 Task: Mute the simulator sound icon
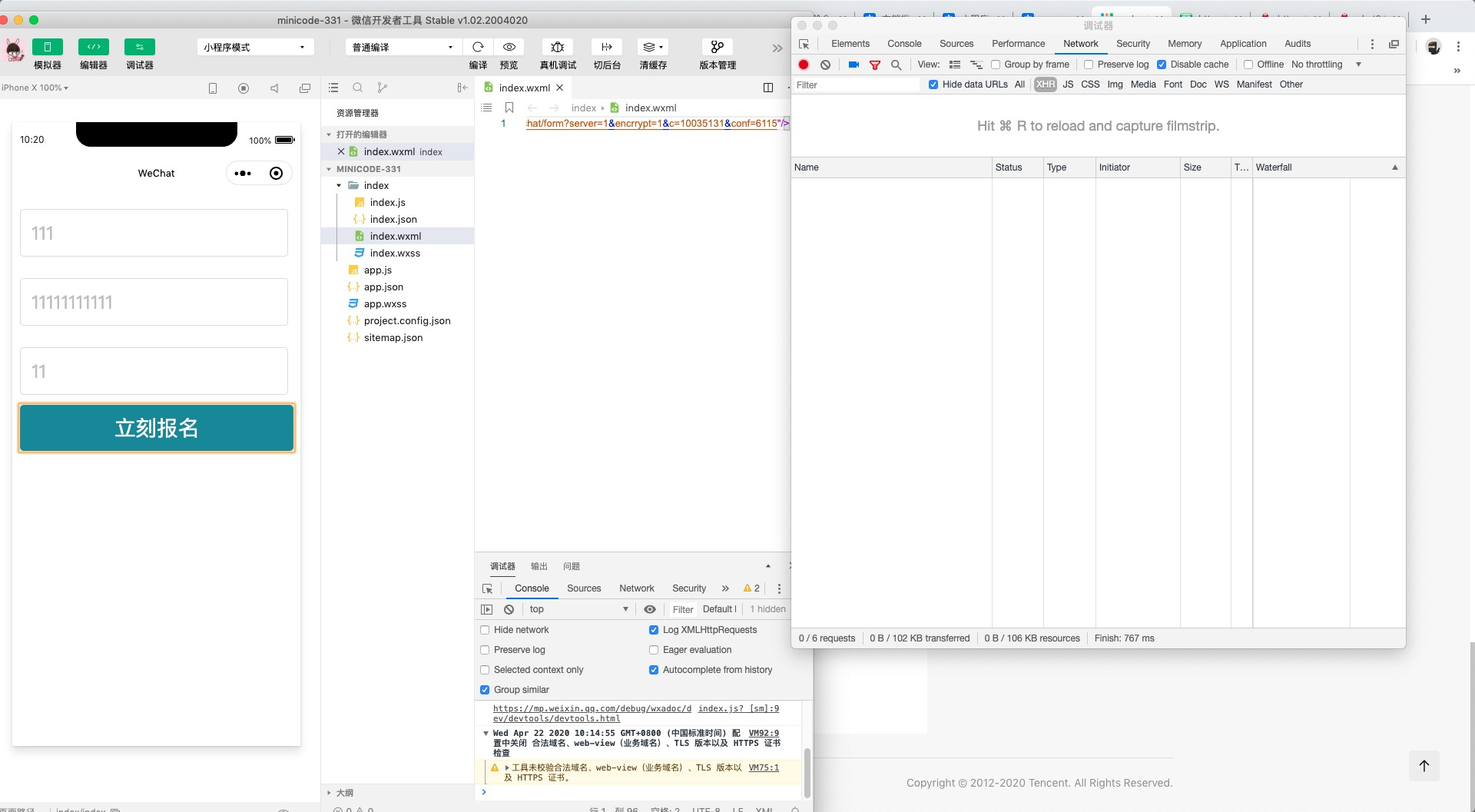[274, 88]
